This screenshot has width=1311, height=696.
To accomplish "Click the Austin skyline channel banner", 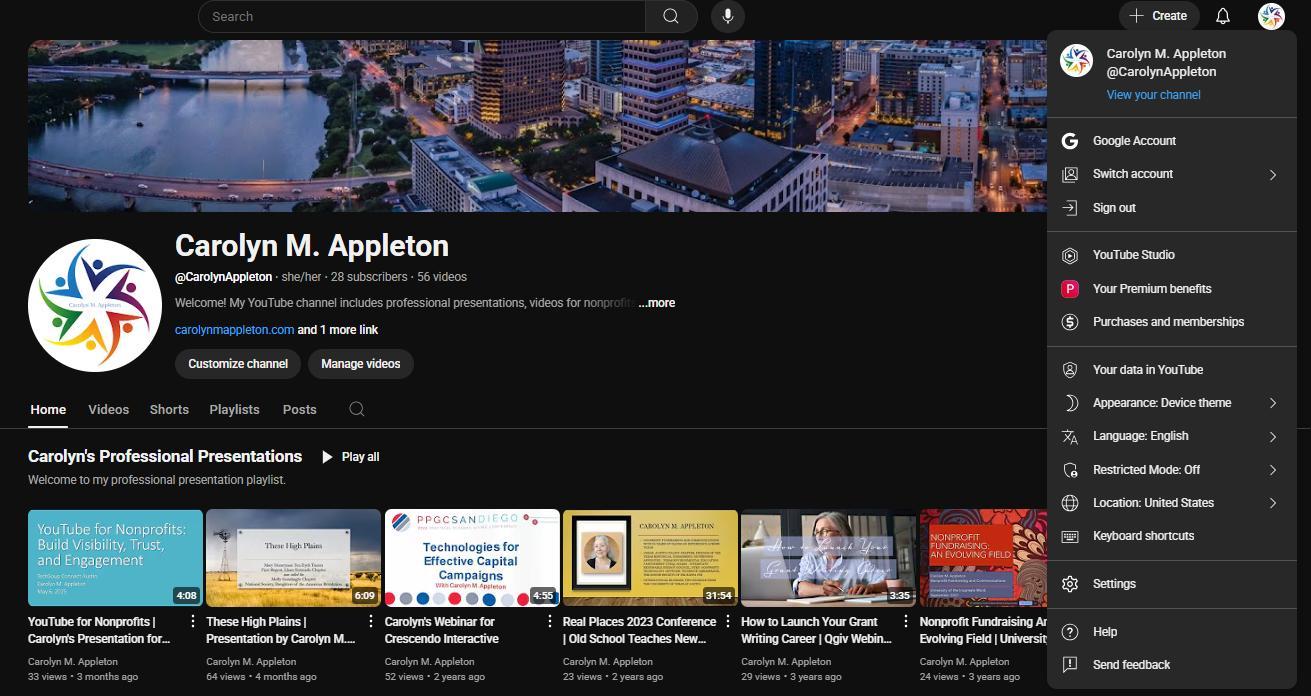I will [x=537, y=126].
